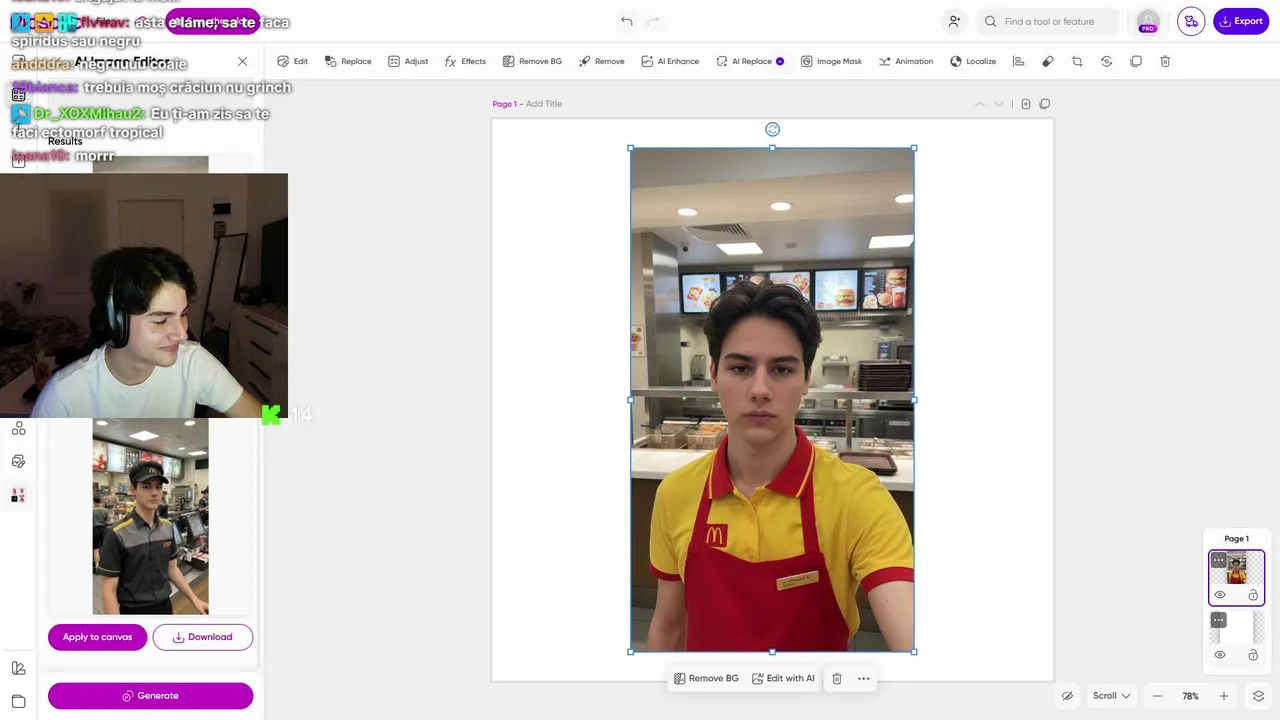
Task: Click the Download button
Action: pyautogui.click(x=203, y=637)
